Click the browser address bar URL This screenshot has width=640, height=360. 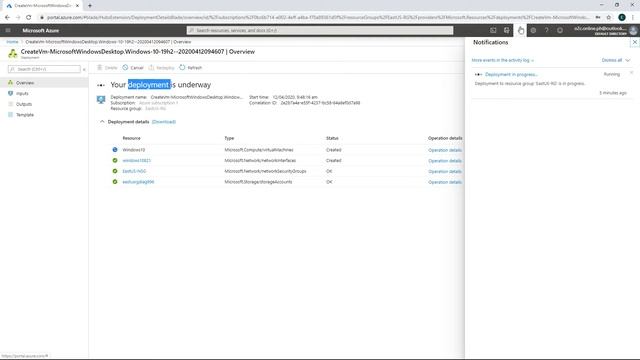(x=318, y=17)
